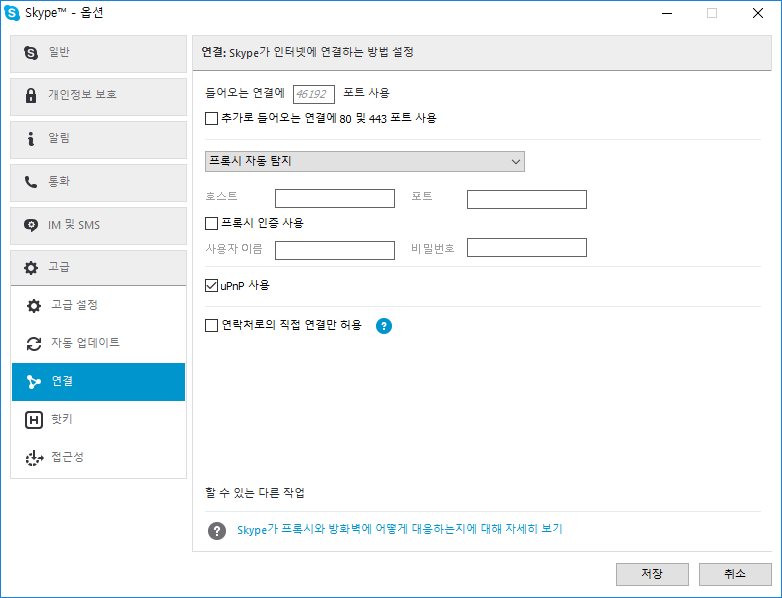
Task: Minimize the Skype options window
Action: coord(667,13)
